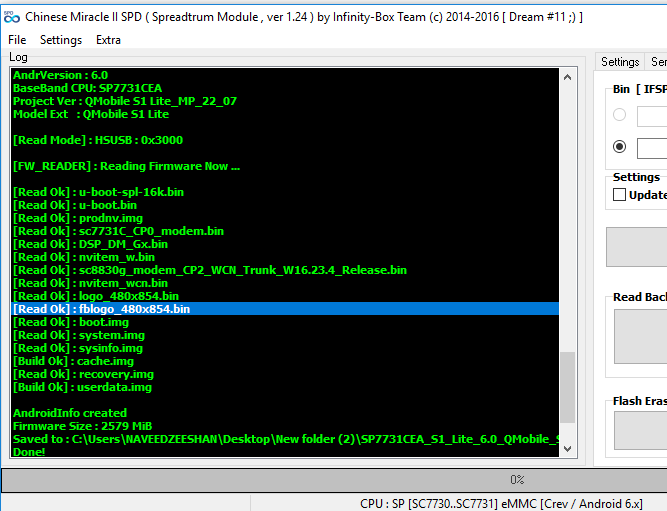Click the Infinity-Box app icon in title bar

(x=11, y=17)
